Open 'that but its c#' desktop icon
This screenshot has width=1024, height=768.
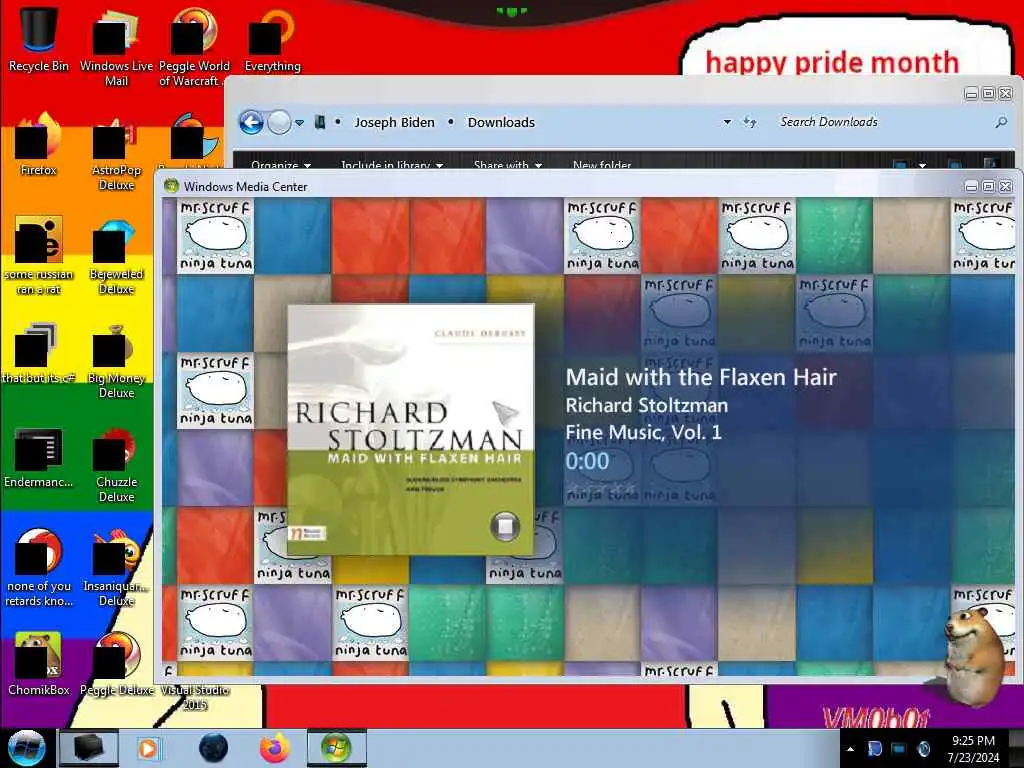pos(38,353)
